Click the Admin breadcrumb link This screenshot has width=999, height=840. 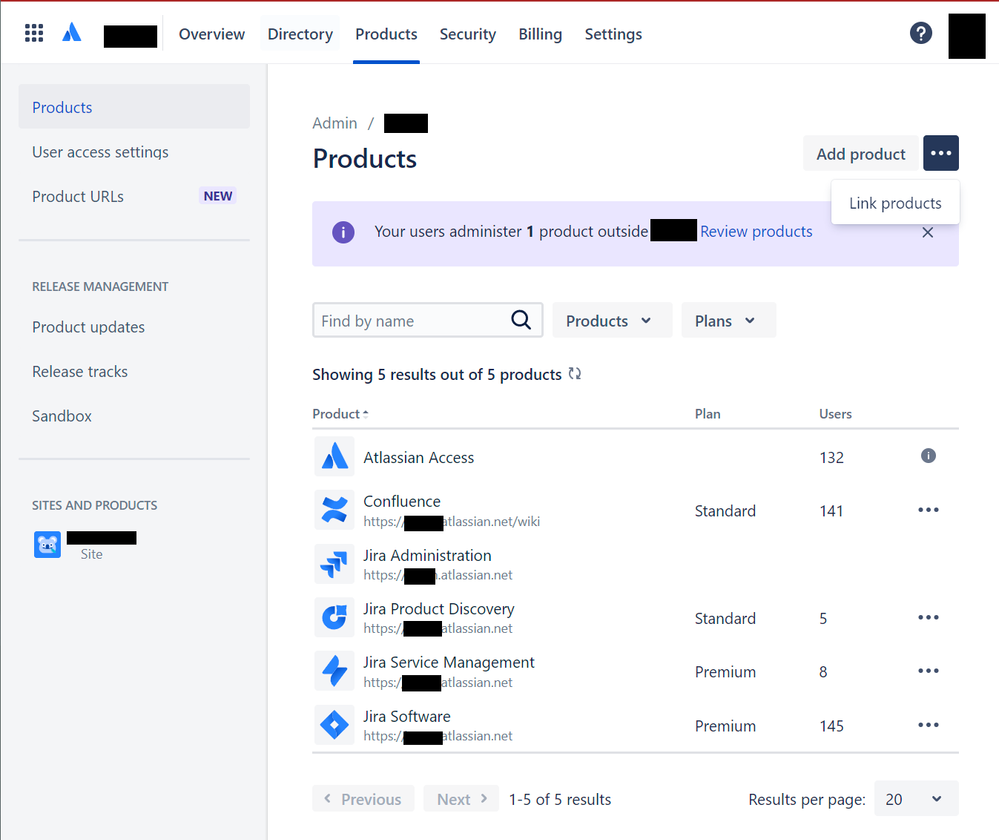pyautogui.click(x=334, y=123)
